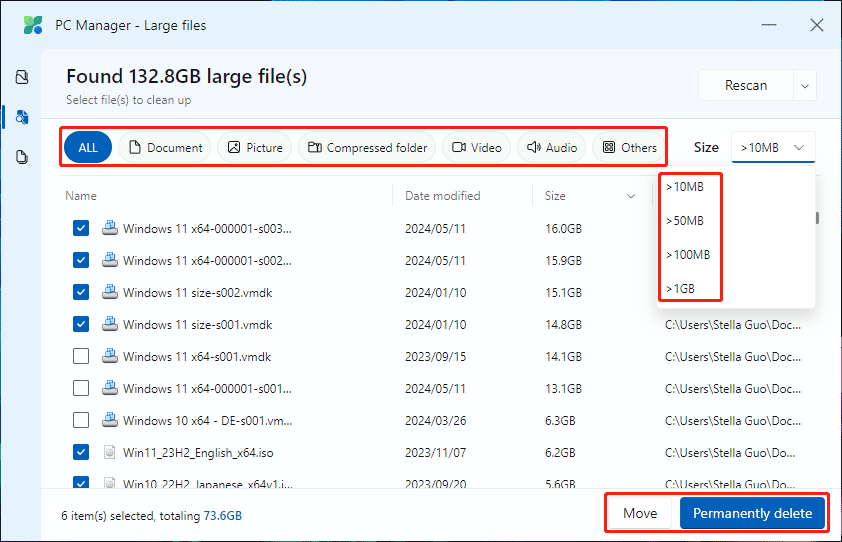Select file name Windows 11 size-s002.vmdk
Screen dimensions: 842x542
198,293
